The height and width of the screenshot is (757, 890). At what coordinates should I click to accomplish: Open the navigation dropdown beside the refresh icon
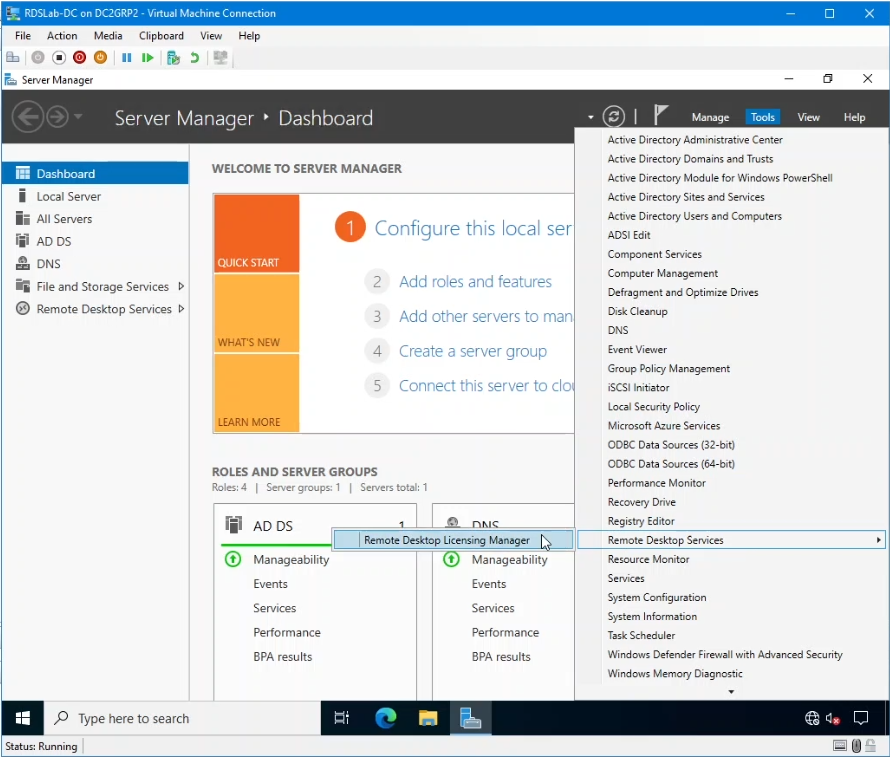(592, 117)
